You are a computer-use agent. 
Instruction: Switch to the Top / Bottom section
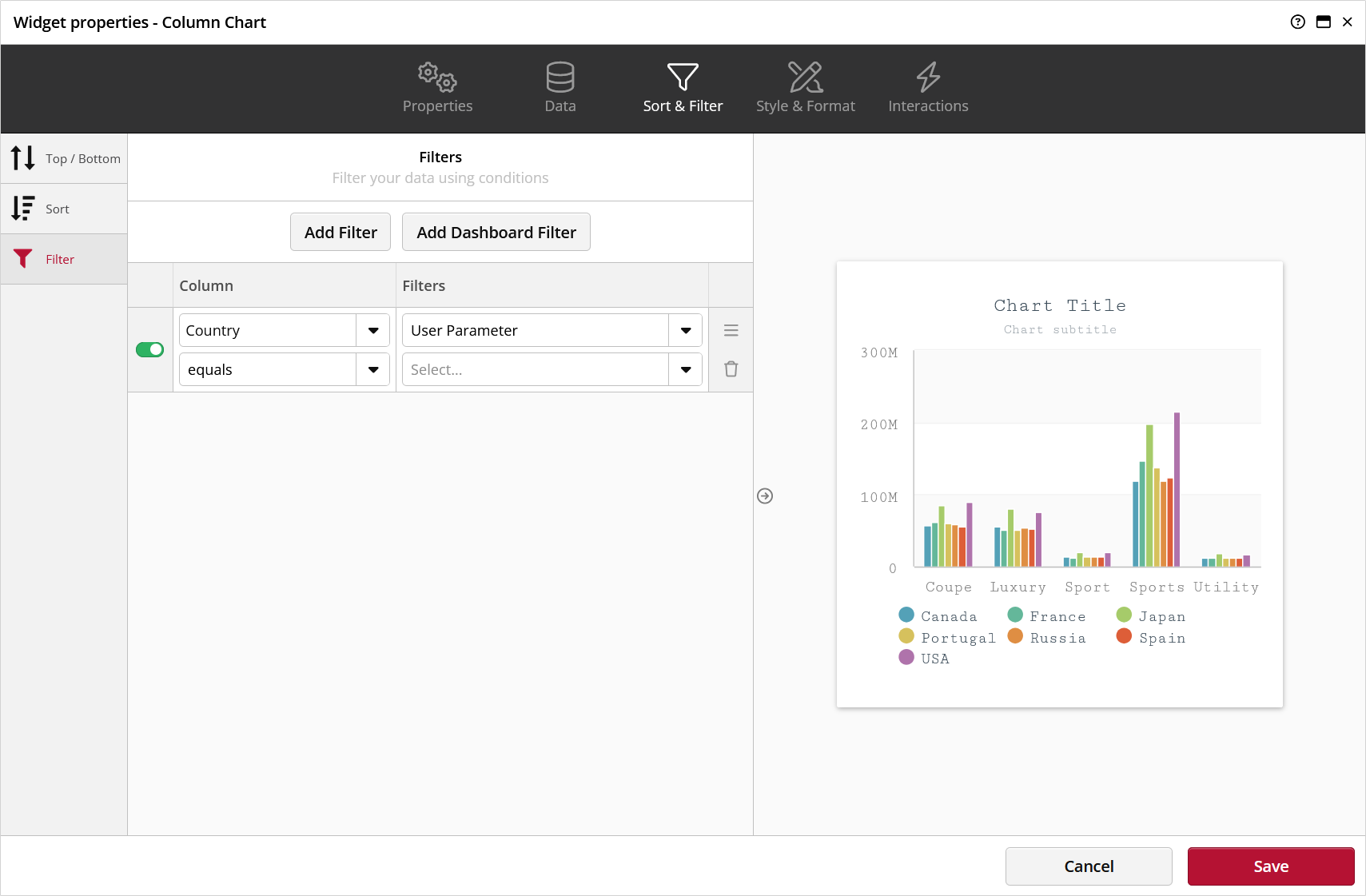64,158
